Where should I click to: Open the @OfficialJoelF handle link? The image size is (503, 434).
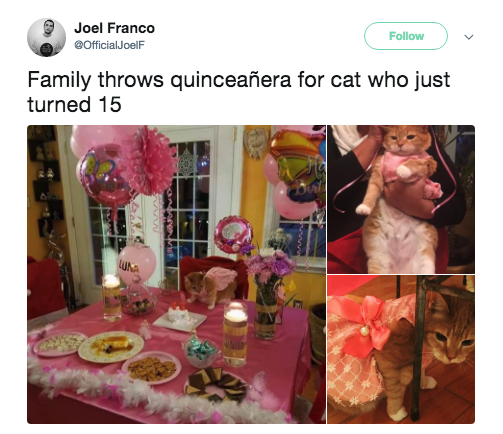tap(110, 45)
